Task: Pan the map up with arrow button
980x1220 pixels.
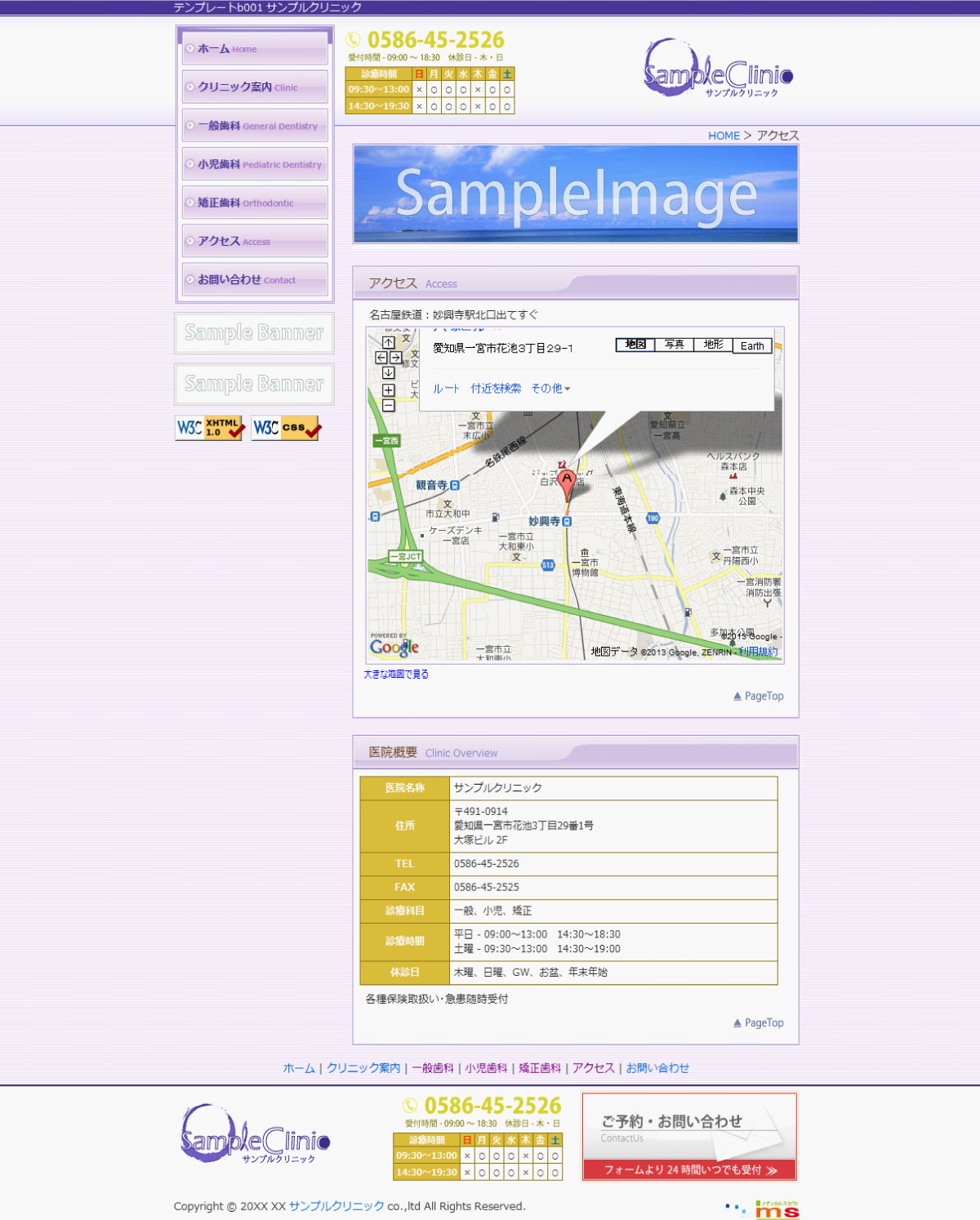Action: pyautogui.click(x=389, y=342)
